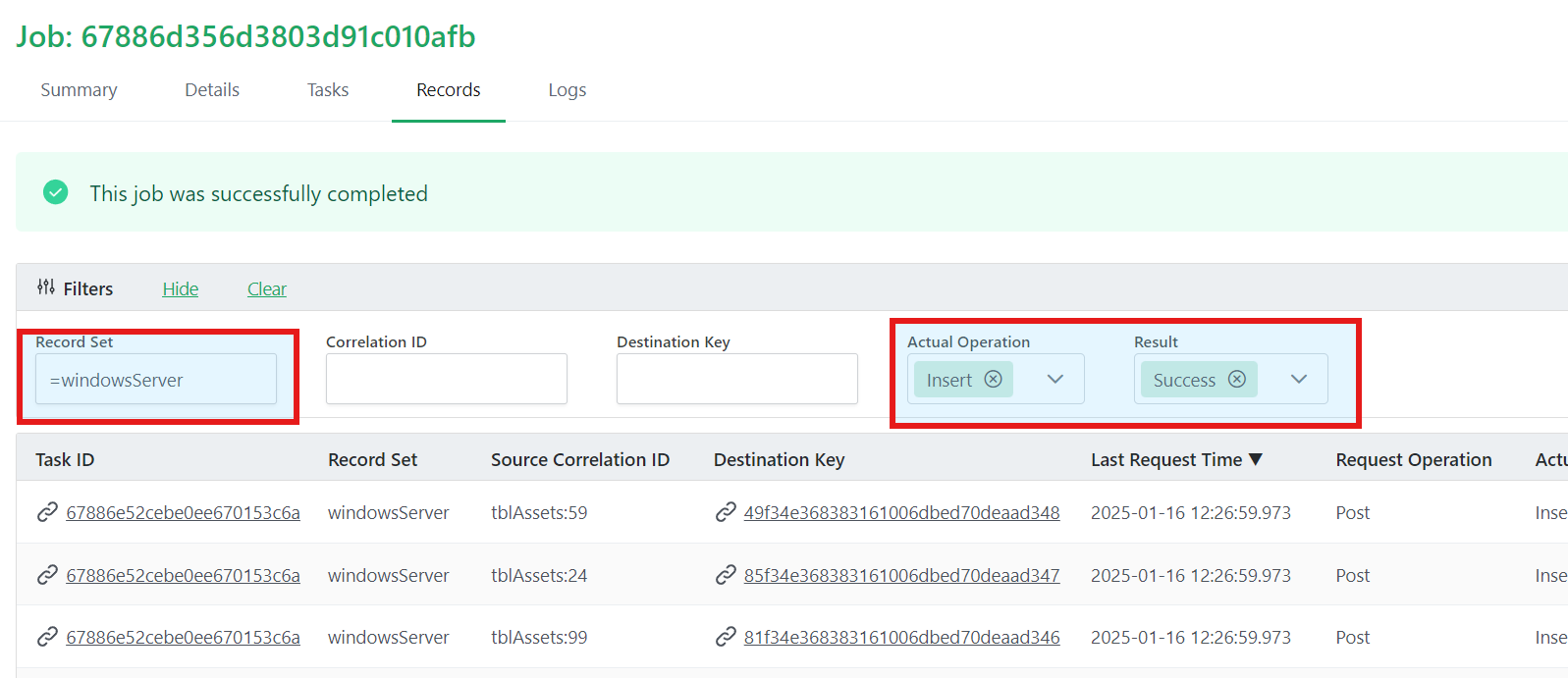Screen dimensions: 1568x678
Task: Click windowsServer in the tblAssets:59 row
Action: (x=389, y=512)
